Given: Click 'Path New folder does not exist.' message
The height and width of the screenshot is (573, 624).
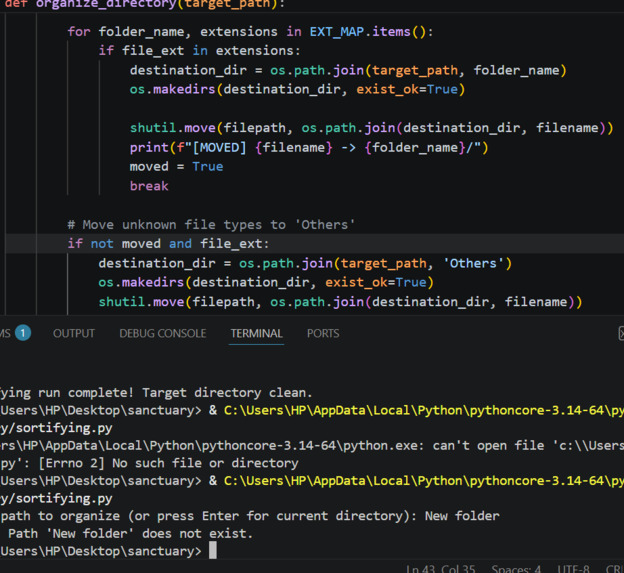Looking at the screenshot, I should pyautogui.click(x=131, y=533).
